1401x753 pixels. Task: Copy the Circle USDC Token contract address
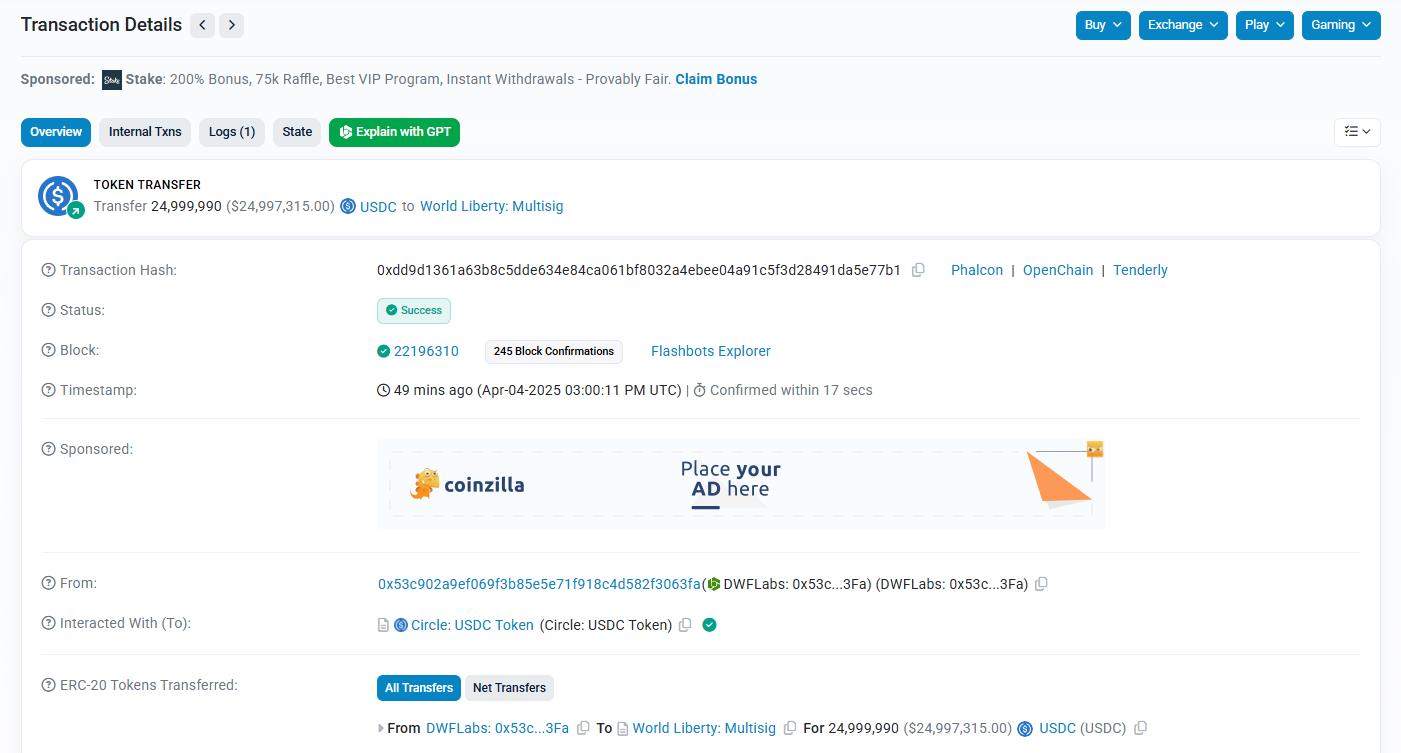click(x=685, y=625)
